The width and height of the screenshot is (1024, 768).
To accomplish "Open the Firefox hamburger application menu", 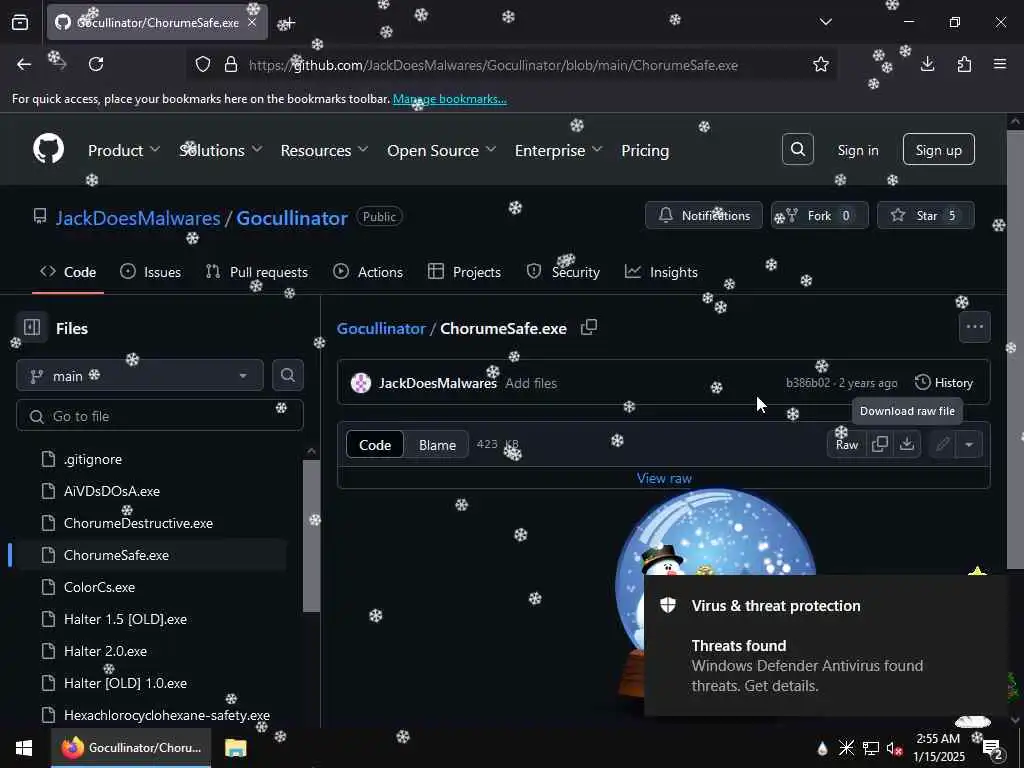I will (x=1000, y=64).
